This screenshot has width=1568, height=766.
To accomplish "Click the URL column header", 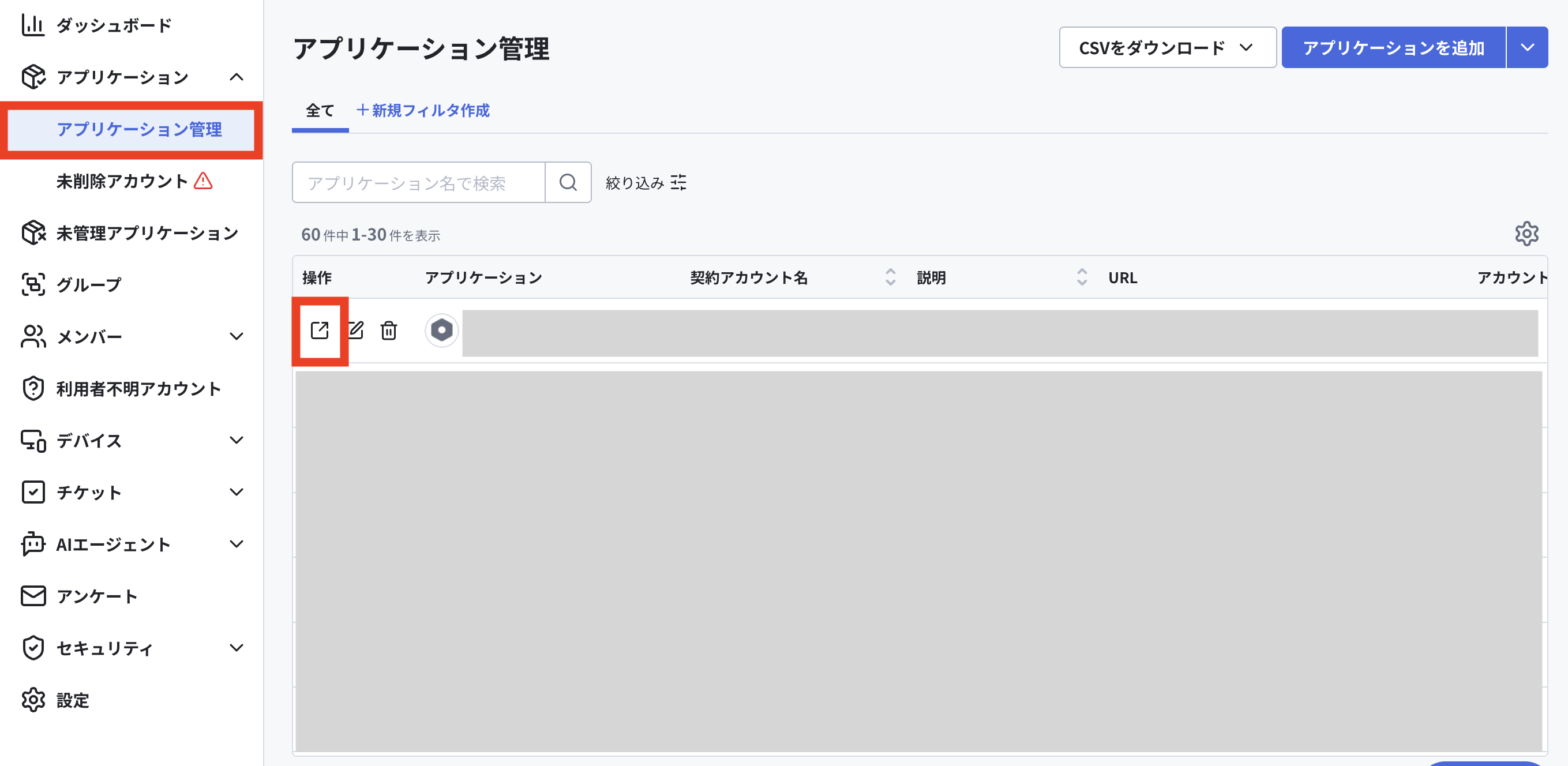I will click(1123, 277).
